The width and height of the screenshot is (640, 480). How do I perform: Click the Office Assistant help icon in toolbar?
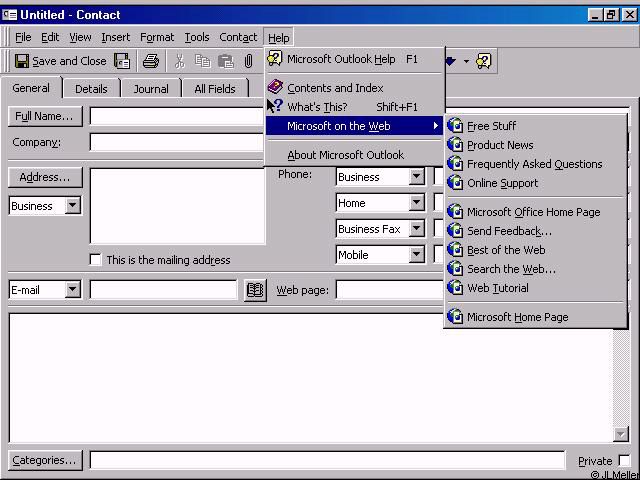point(484,61)
